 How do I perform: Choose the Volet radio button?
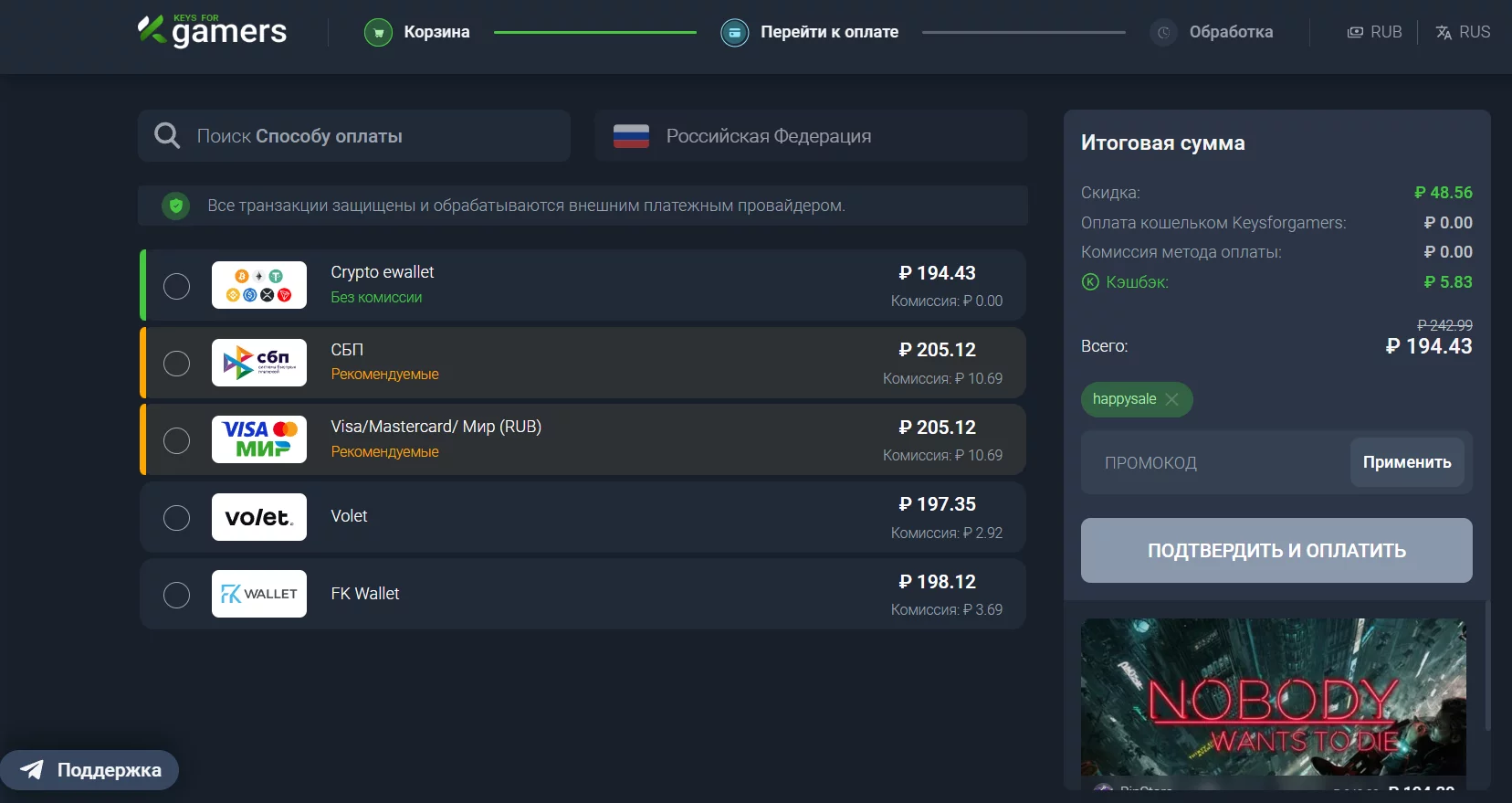pos(176,518)
